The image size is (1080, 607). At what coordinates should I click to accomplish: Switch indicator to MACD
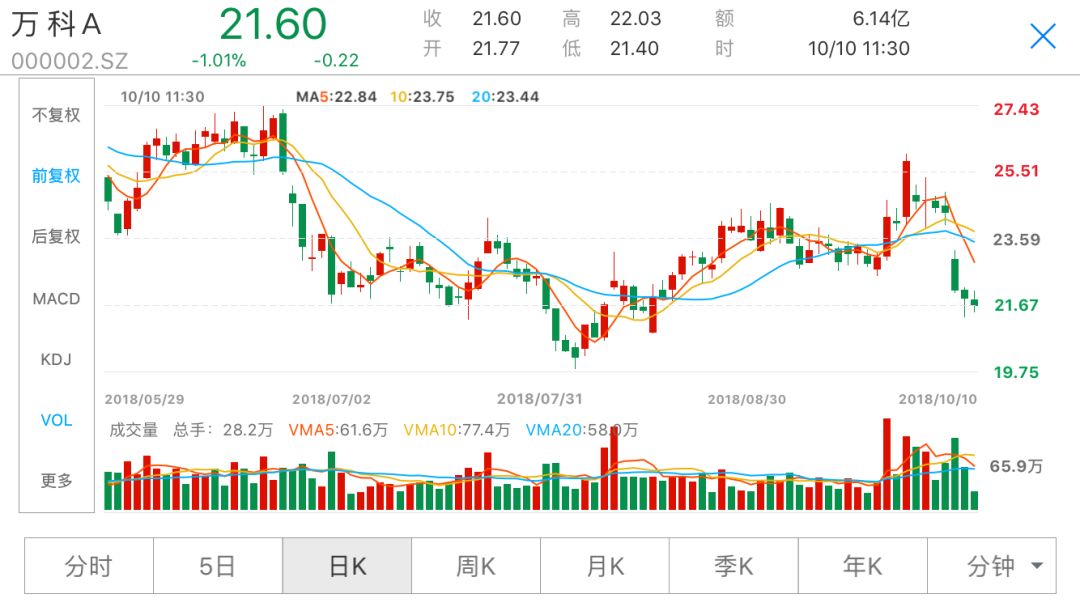point(56,298)
